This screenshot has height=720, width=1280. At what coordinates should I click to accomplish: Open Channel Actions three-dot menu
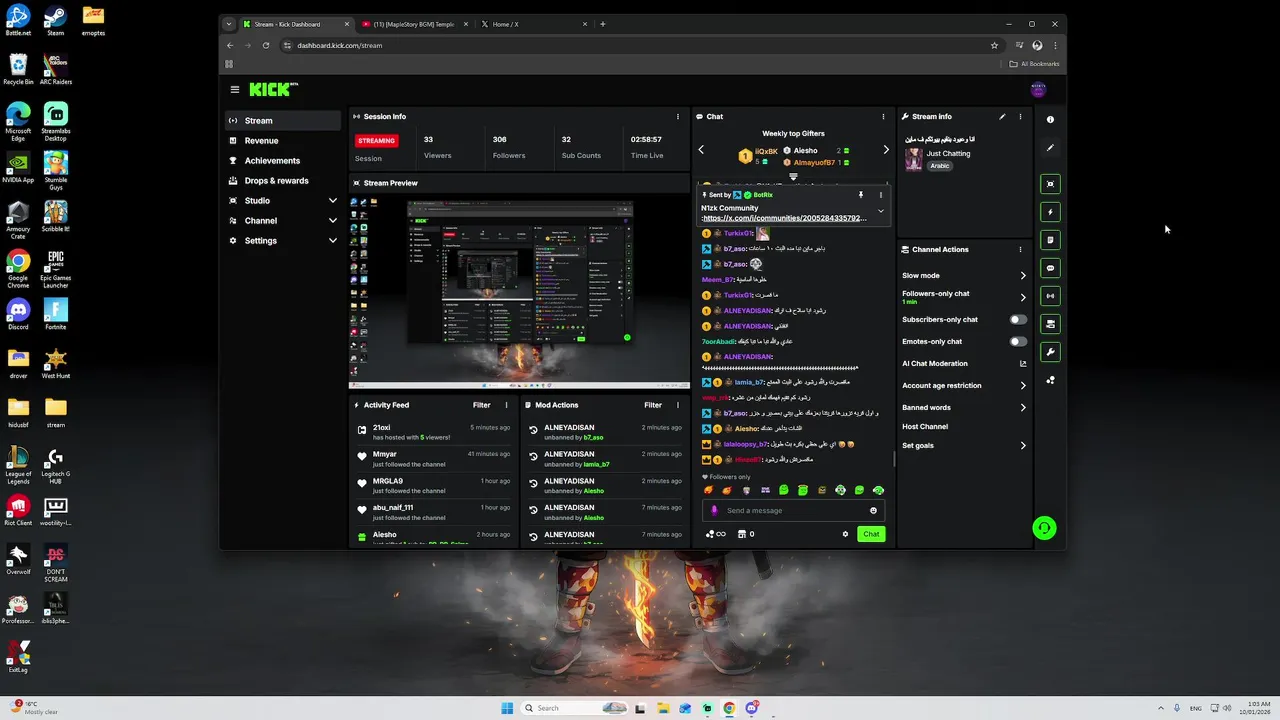click(1020, 250)
